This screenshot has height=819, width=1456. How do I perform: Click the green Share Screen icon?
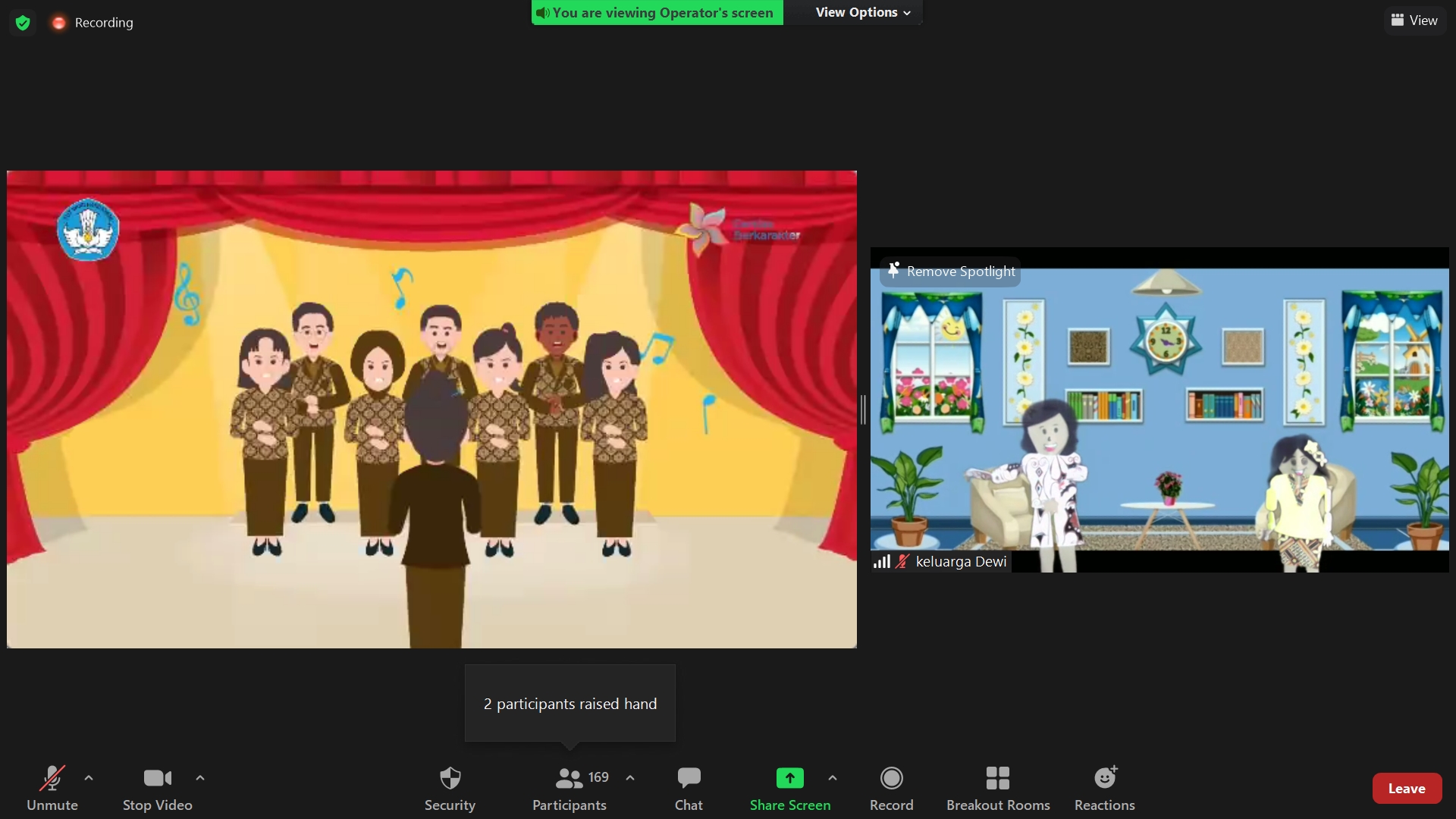coord(789,778)
